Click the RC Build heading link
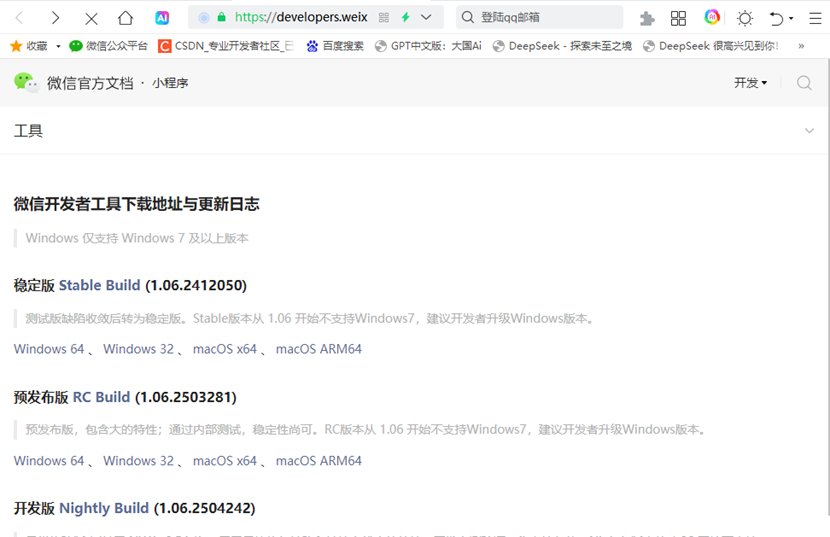The image size is (830, 537). [x=101, y=397]
